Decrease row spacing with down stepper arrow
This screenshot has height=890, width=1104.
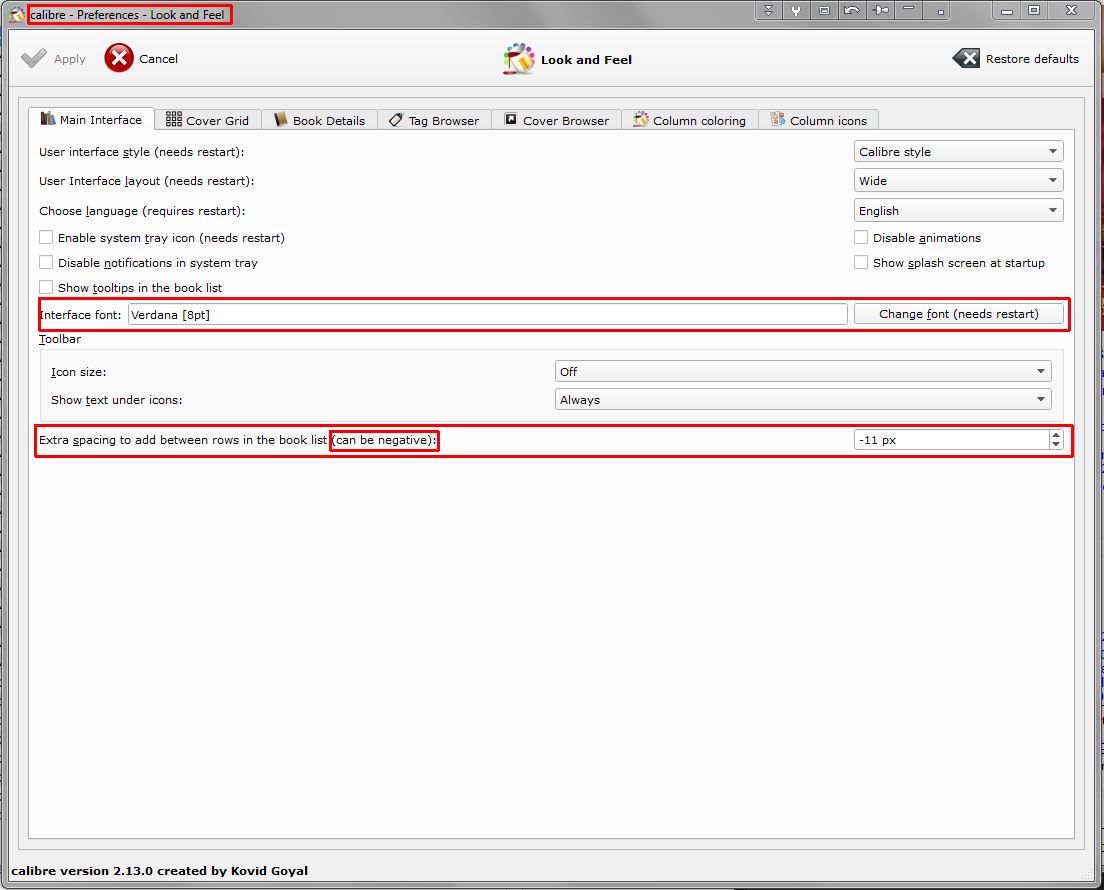click(x=1055, y=444)
